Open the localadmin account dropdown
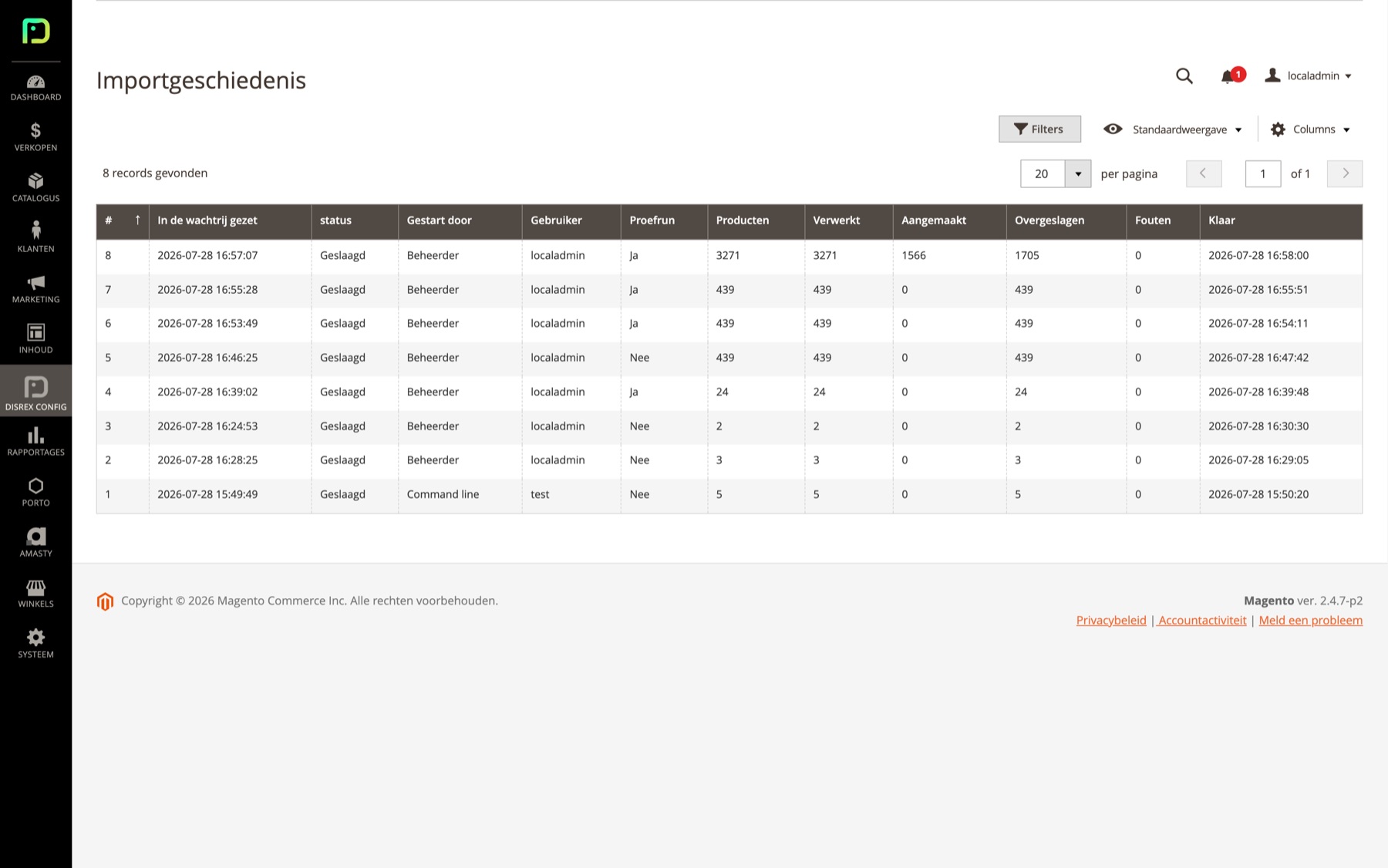This screenshot has width=1388, height=868. pos(1309,76)
